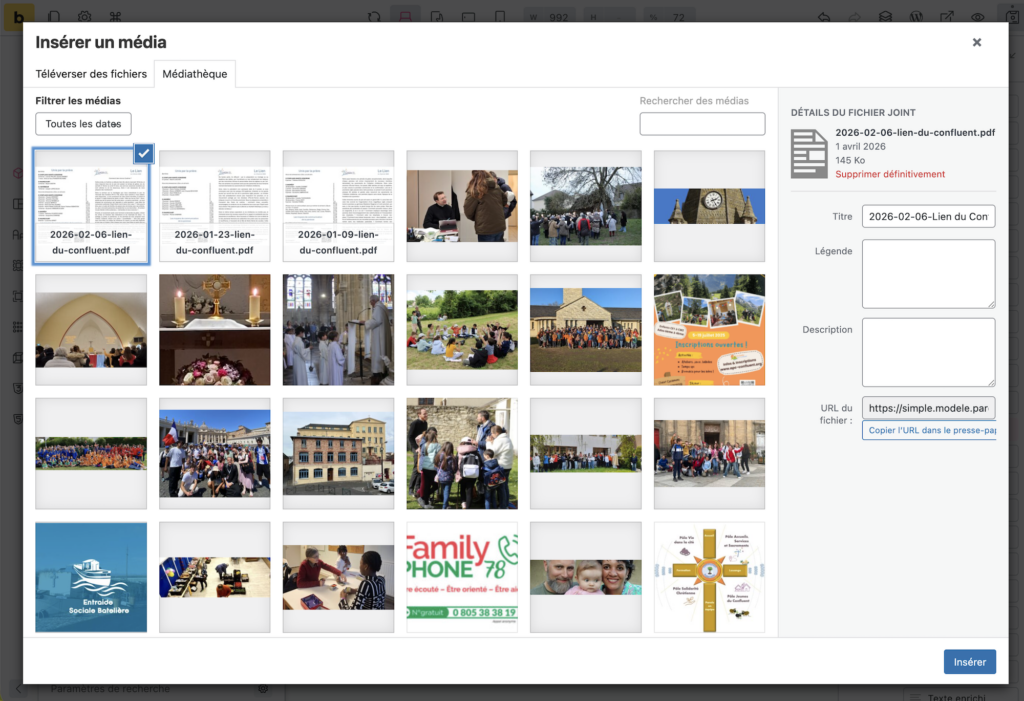Screen dimensions: 1024x701
Task: Click the URL du fichier field
Action: click(x=928, y=408)
